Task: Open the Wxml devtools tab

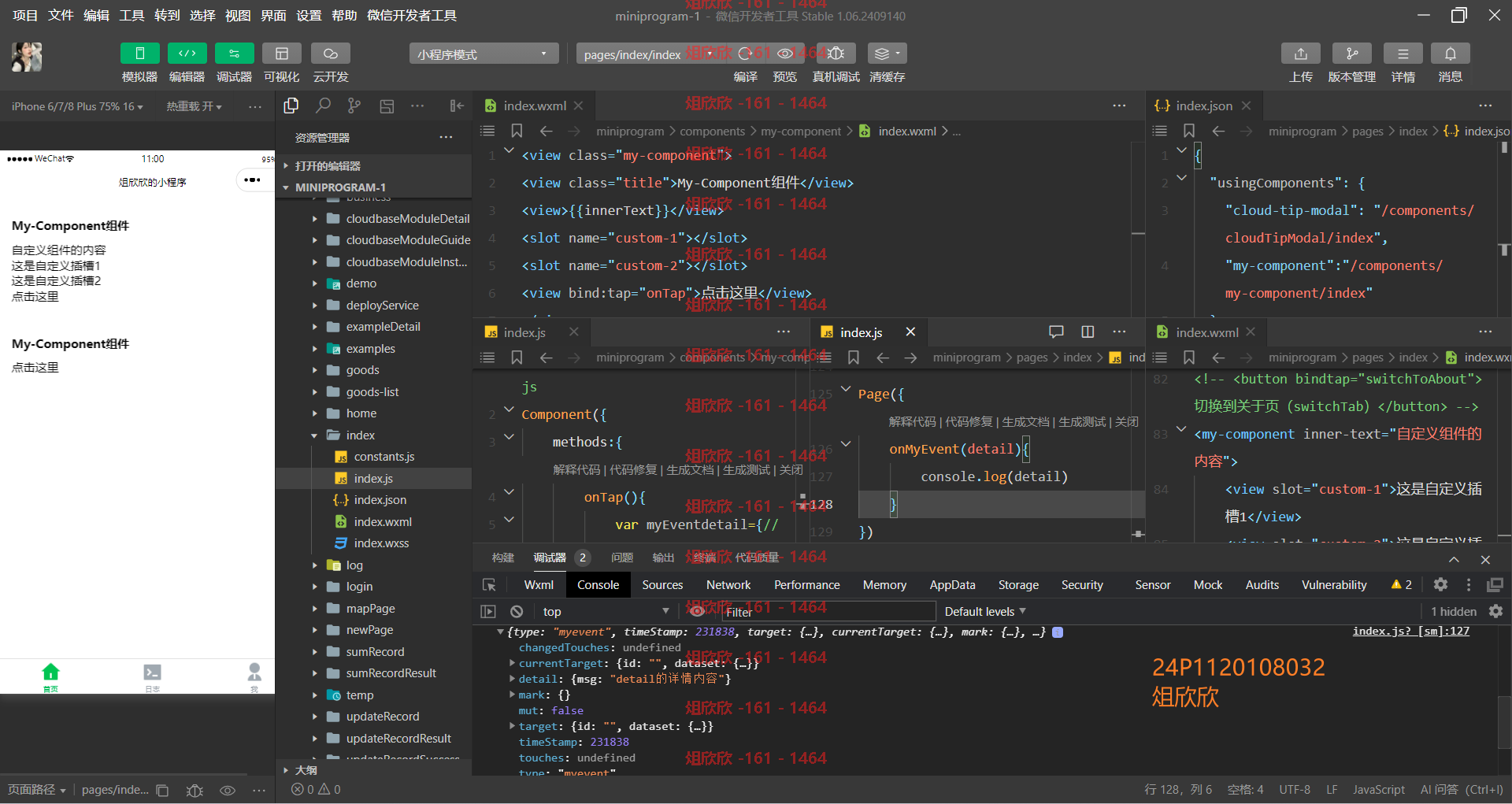Action: tap(539, 585)
